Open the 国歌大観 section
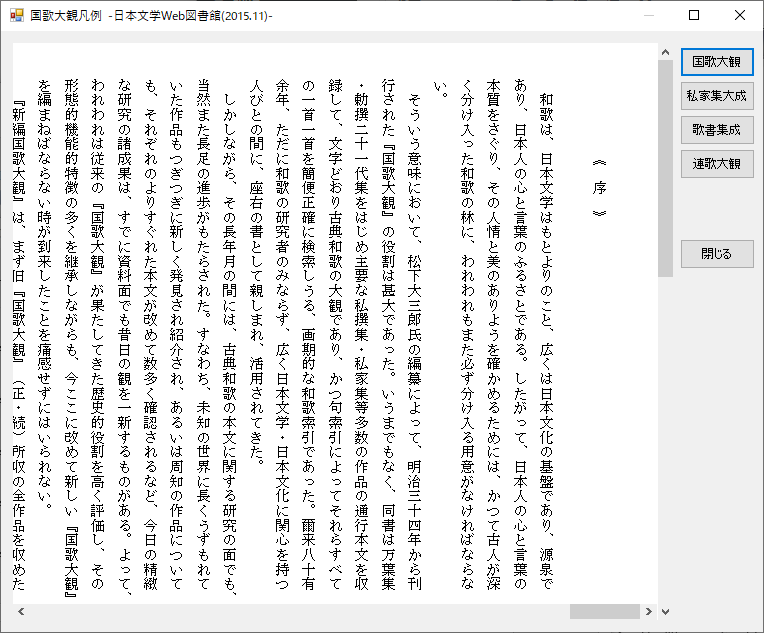Screen dimensions: 764x633 point(717,62)
